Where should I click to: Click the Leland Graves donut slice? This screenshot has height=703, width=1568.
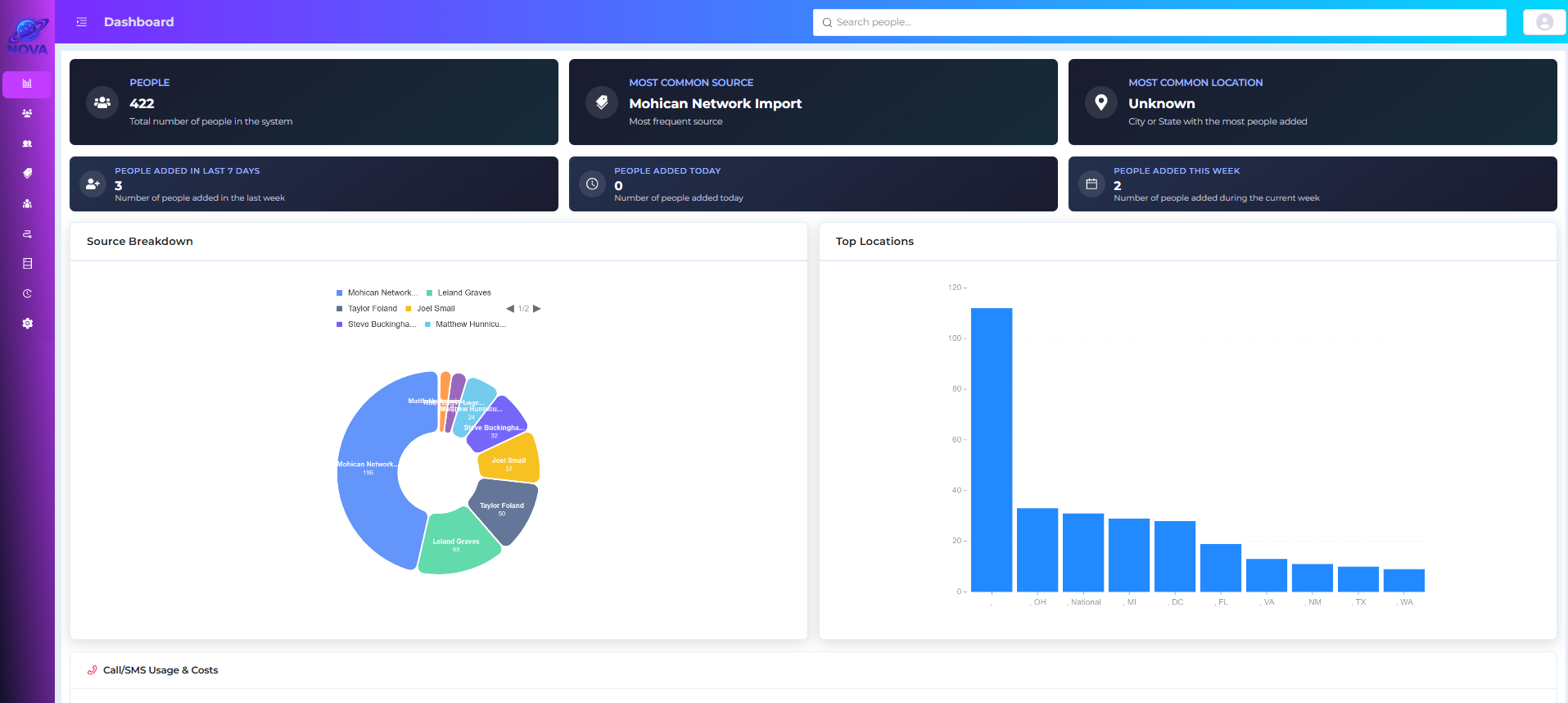(456, 544)
